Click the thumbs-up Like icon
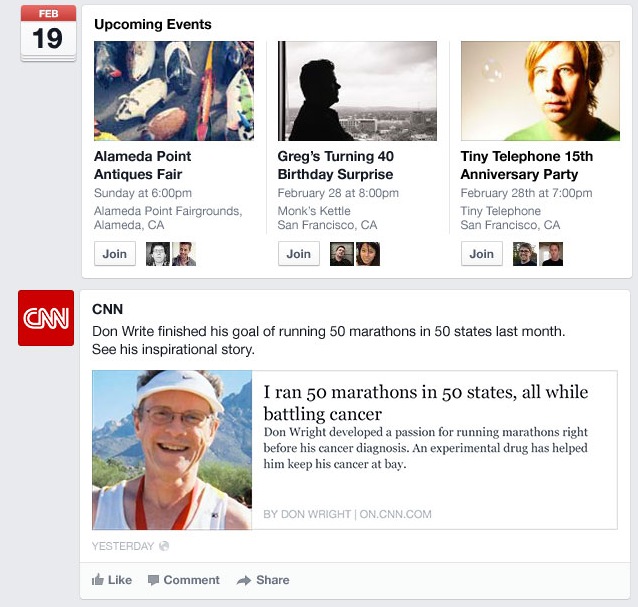Screen dimensions: 638x607 (x=98, y=580)
